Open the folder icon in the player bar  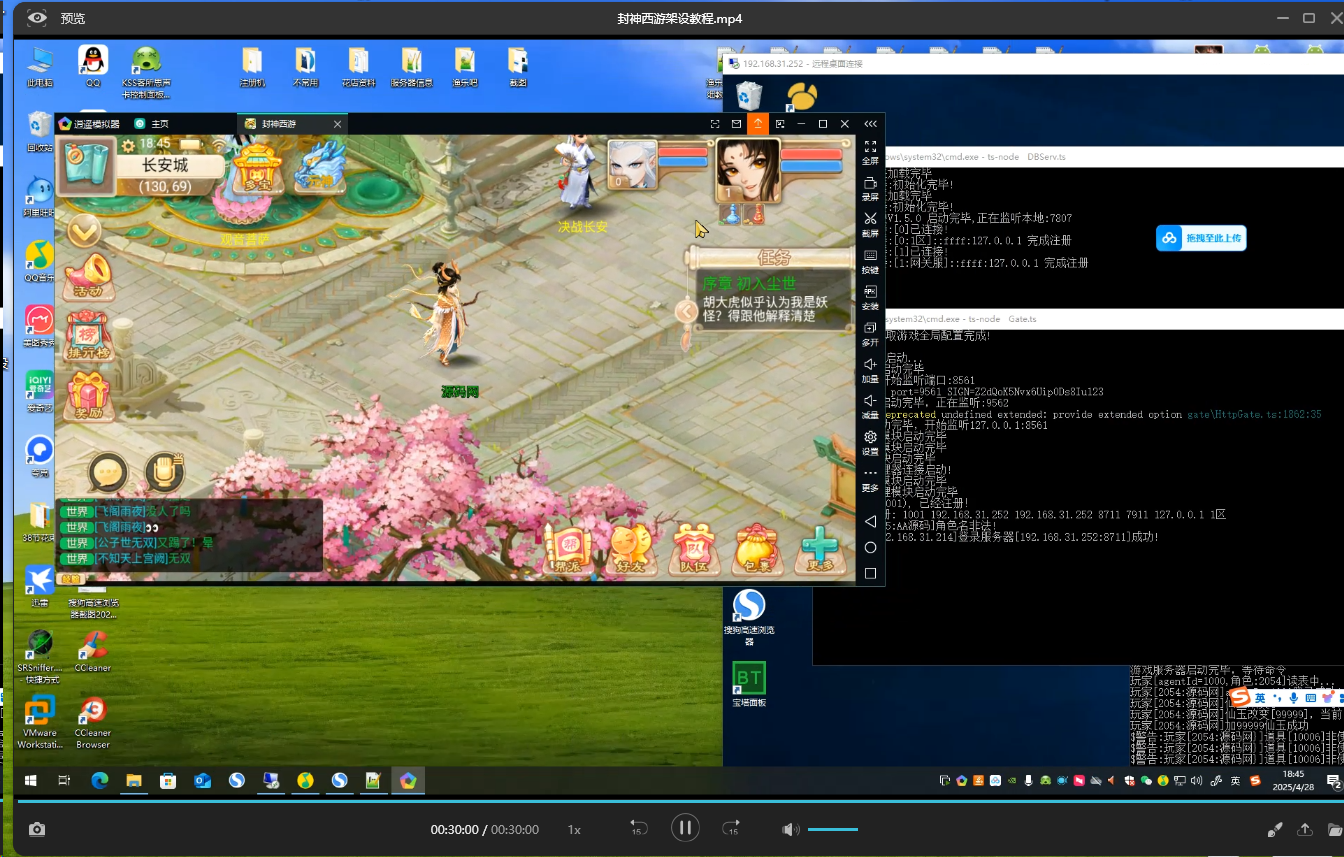coord(1334,829)
